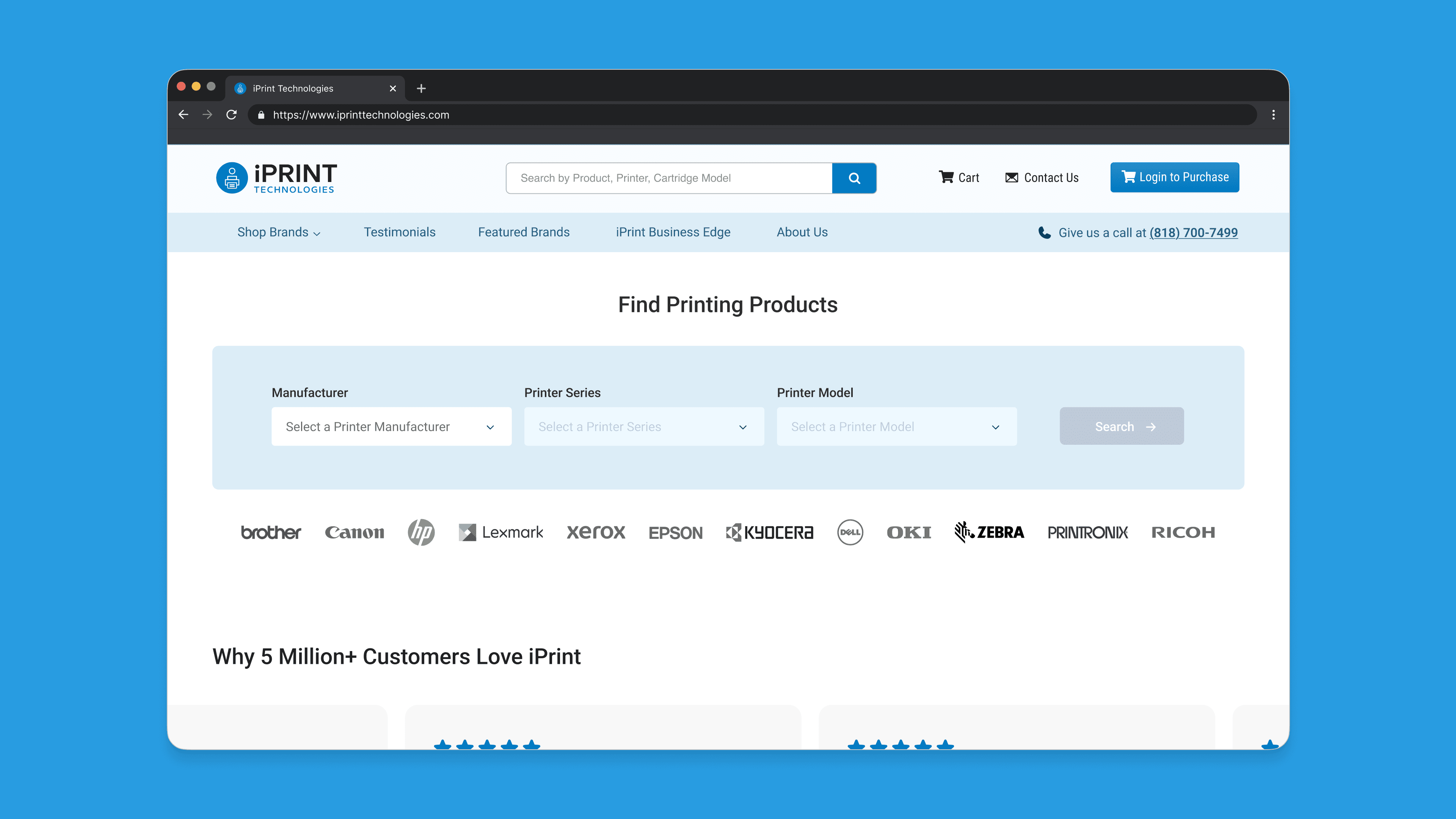Screen dimensions: 1456x819
Task: Open iPrint Business Edge section
Action: 673,232
